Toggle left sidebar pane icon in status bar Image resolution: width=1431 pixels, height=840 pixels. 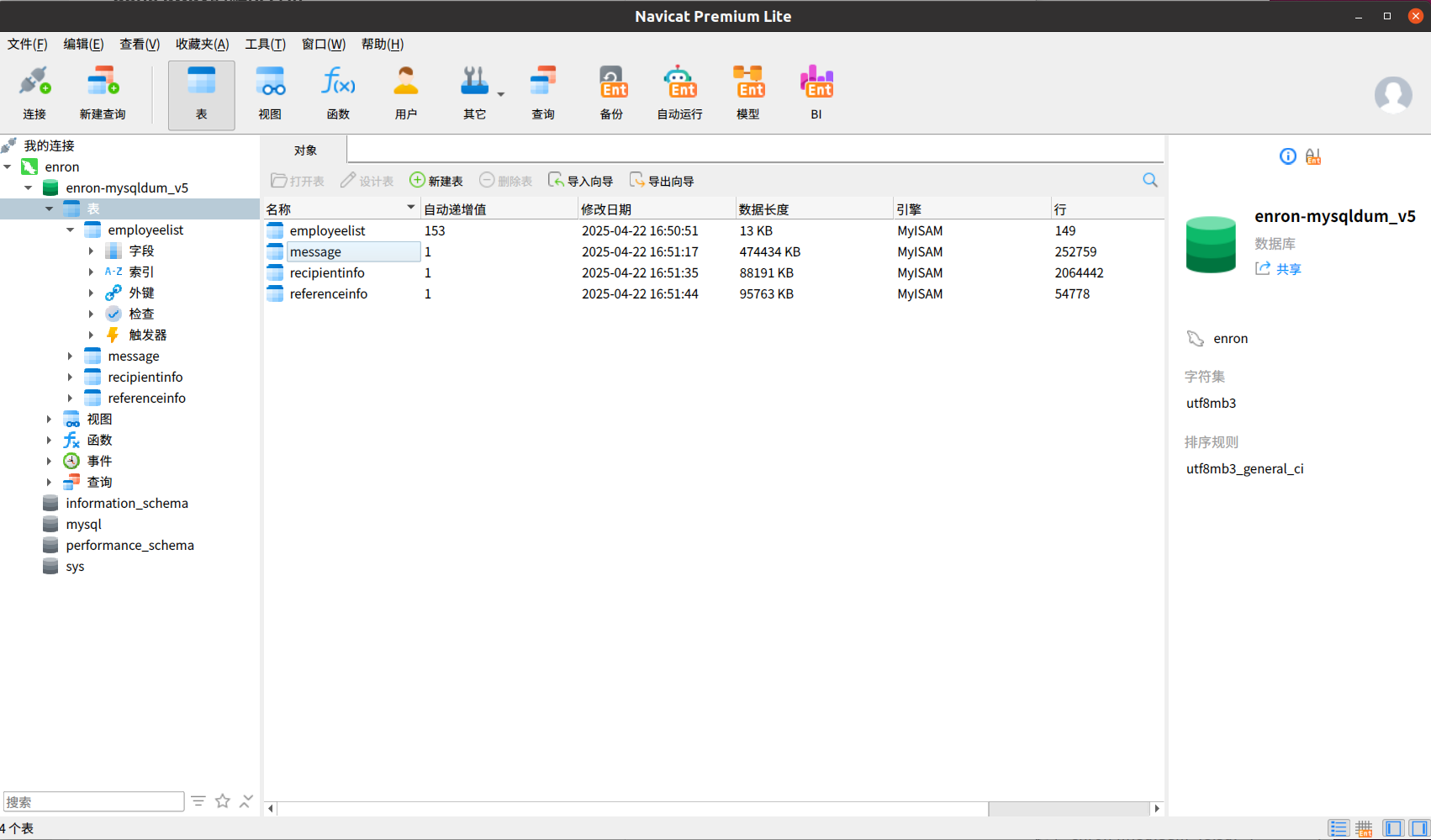[1393, 828]
